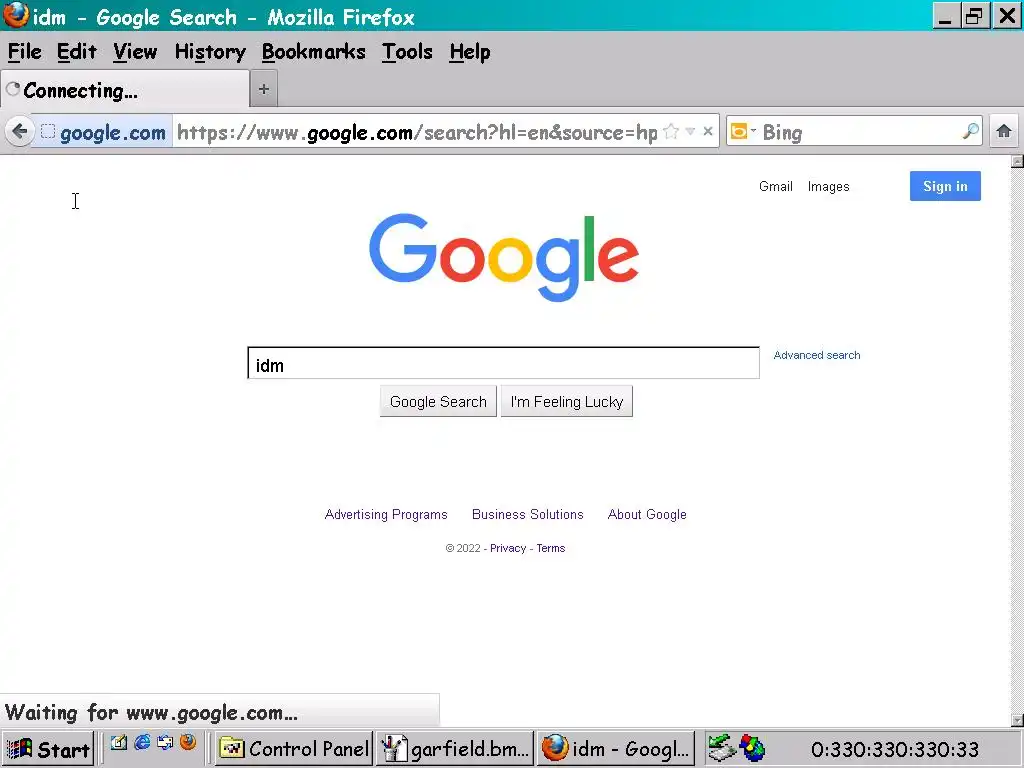Click the © 2022 footer text
The width and height of the screenshot is (1024, 768).
pos(463,549)
